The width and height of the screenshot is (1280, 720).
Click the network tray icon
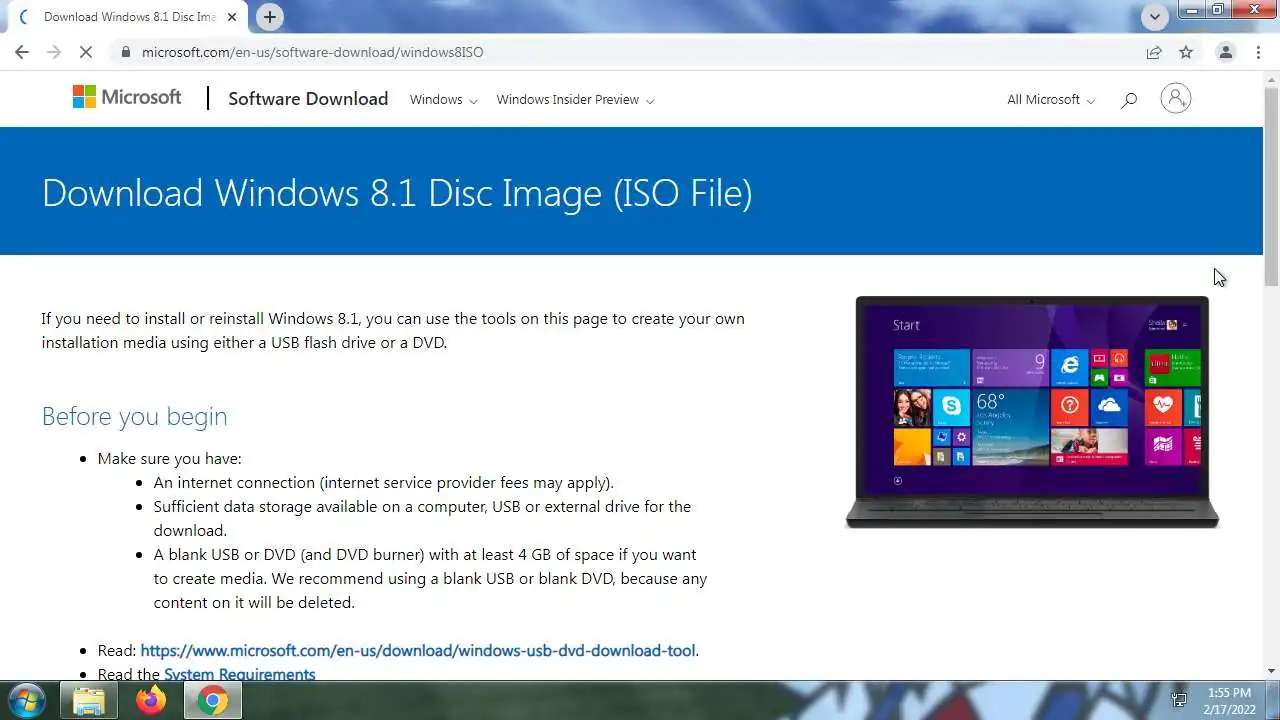pyautogui.click(x=1179, y=700)
